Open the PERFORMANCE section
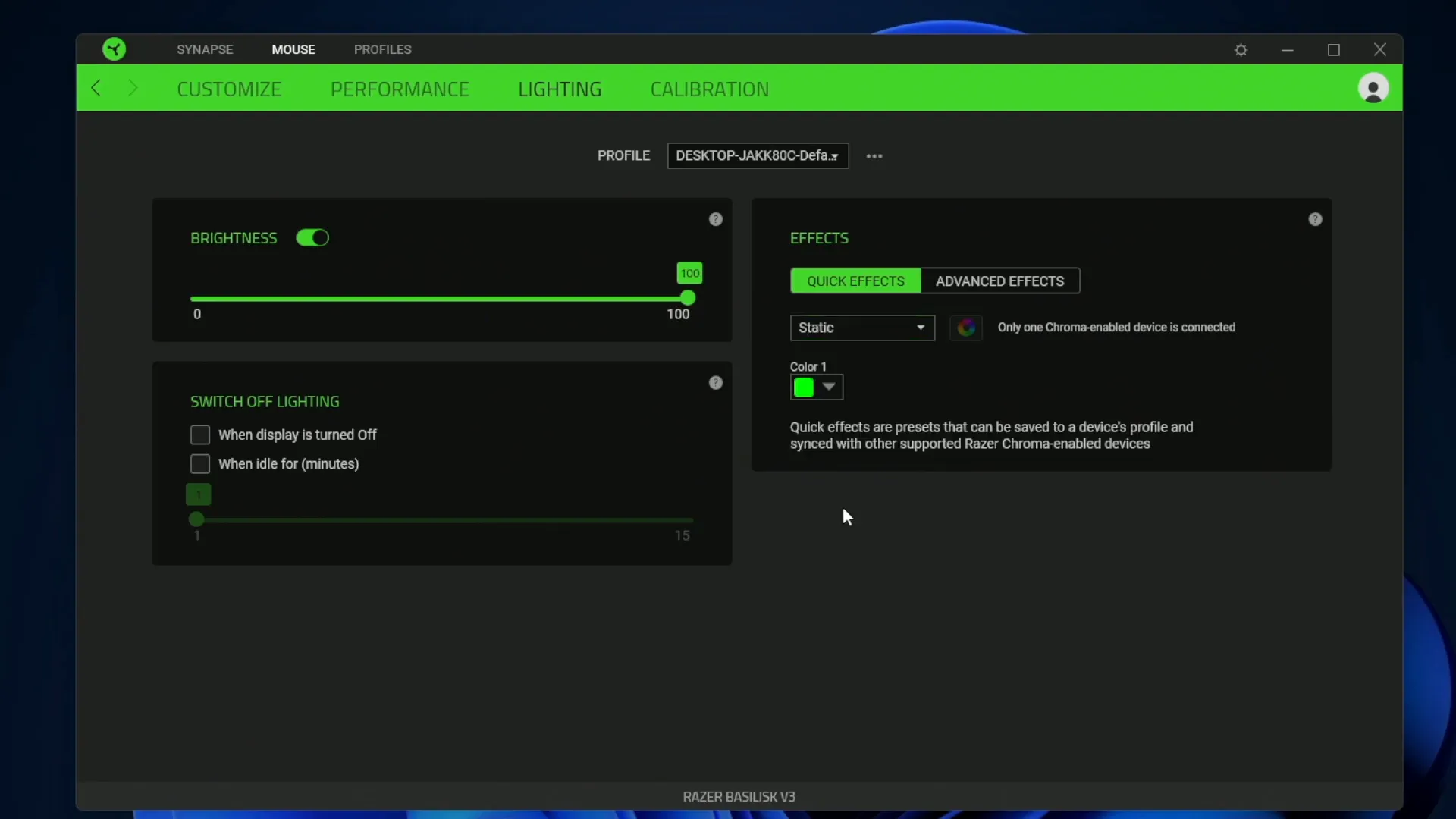 pos(400,89)
